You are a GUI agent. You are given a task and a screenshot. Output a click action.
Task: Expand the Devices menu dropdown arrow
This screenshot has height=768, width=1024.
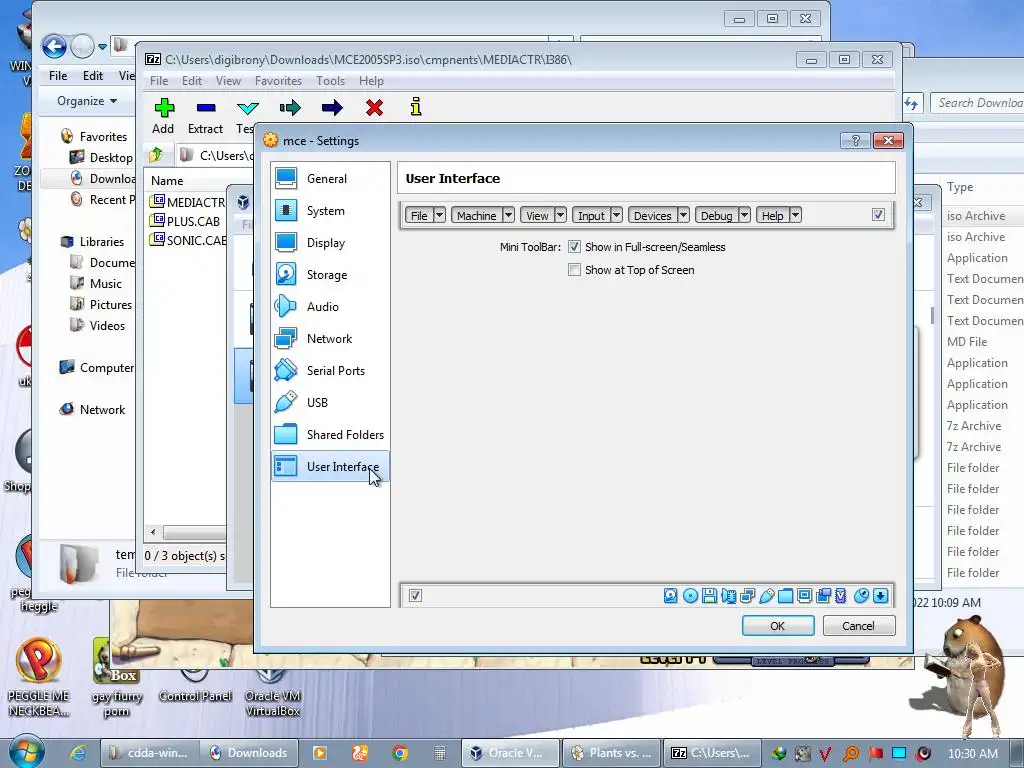tap(683, 215)
